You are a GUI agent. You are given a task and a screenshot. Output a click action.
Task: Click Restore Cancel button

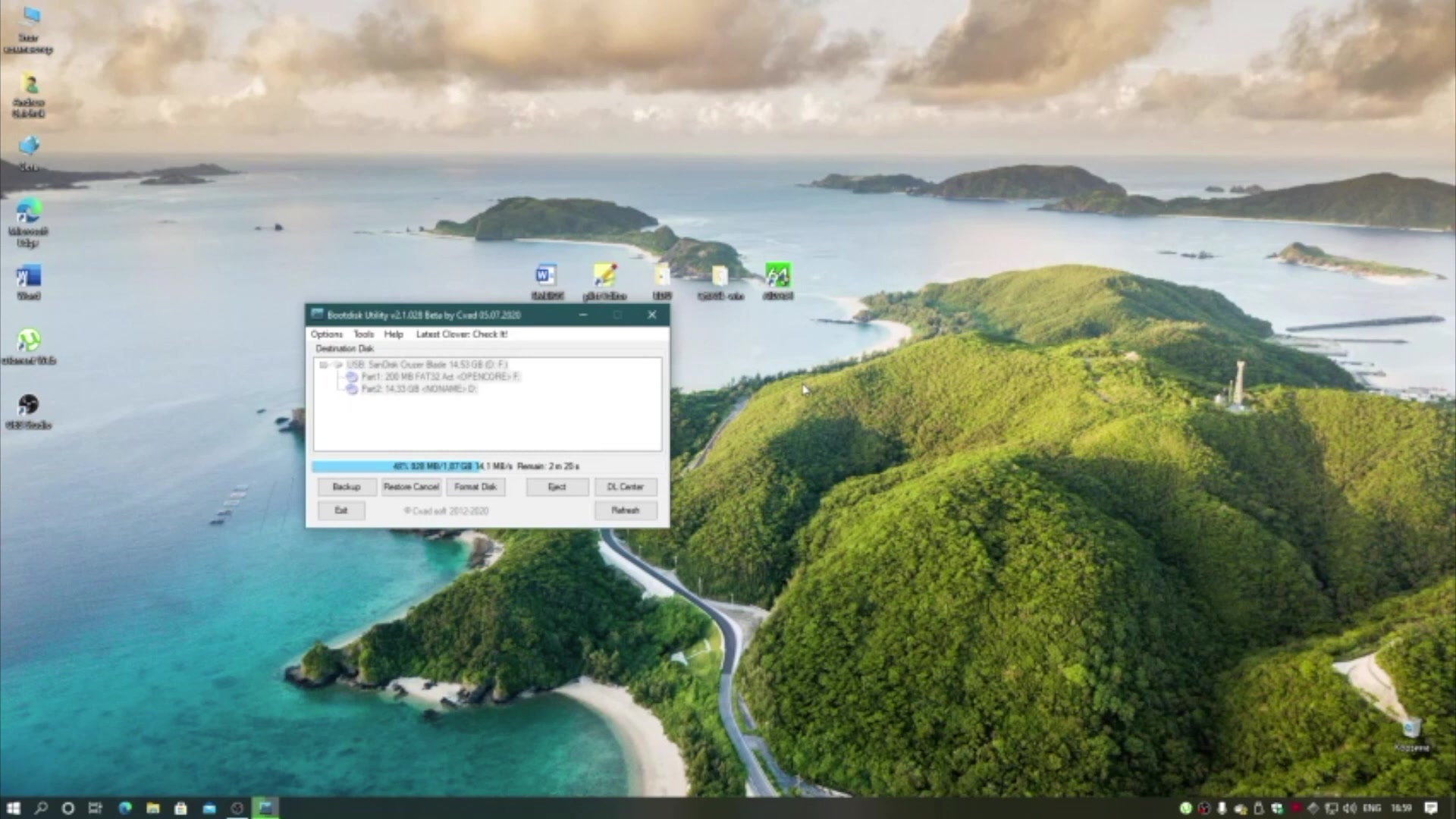pos(411,486)
